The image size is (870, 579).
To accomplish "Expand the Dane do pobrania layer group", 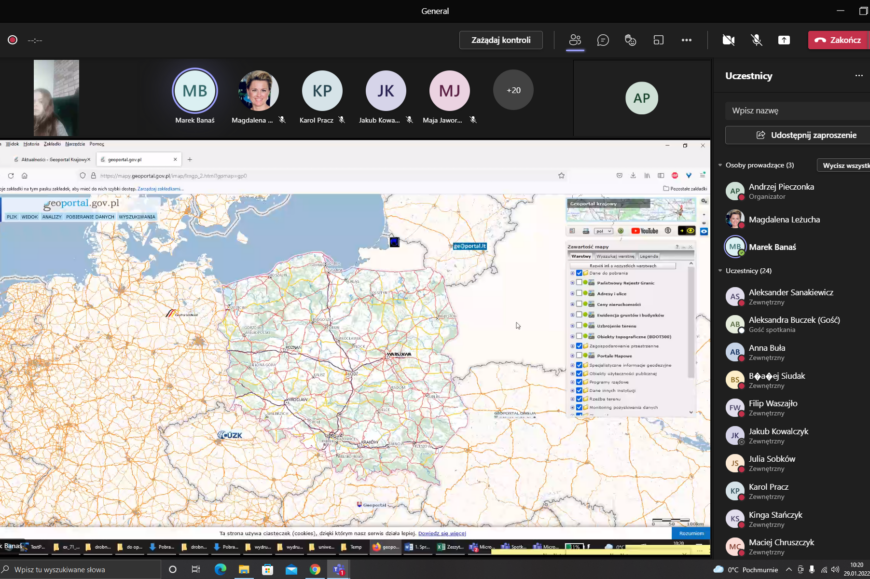I will (x=573, y=273).
